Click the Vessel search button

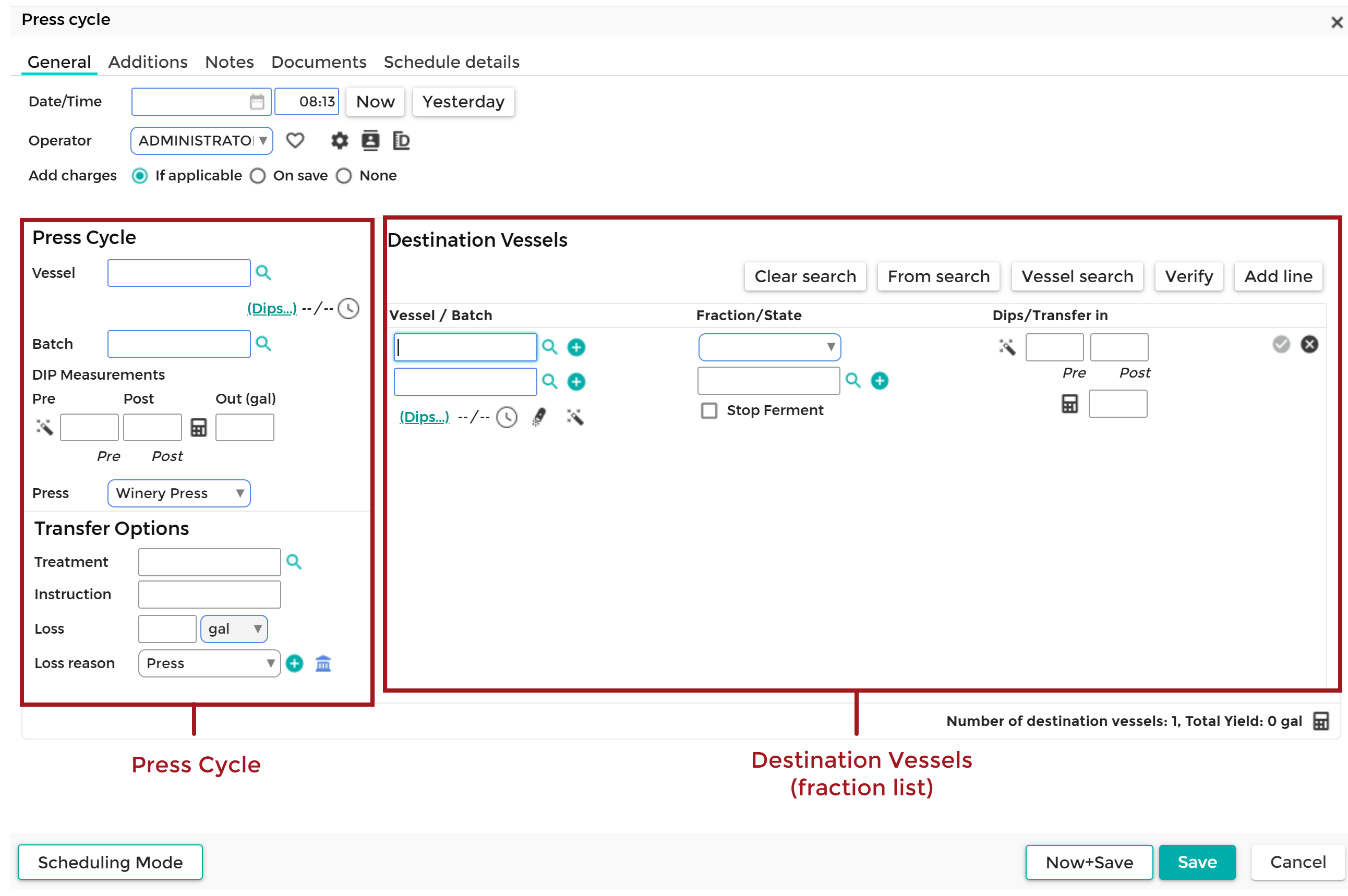(x=1077, y=276)
